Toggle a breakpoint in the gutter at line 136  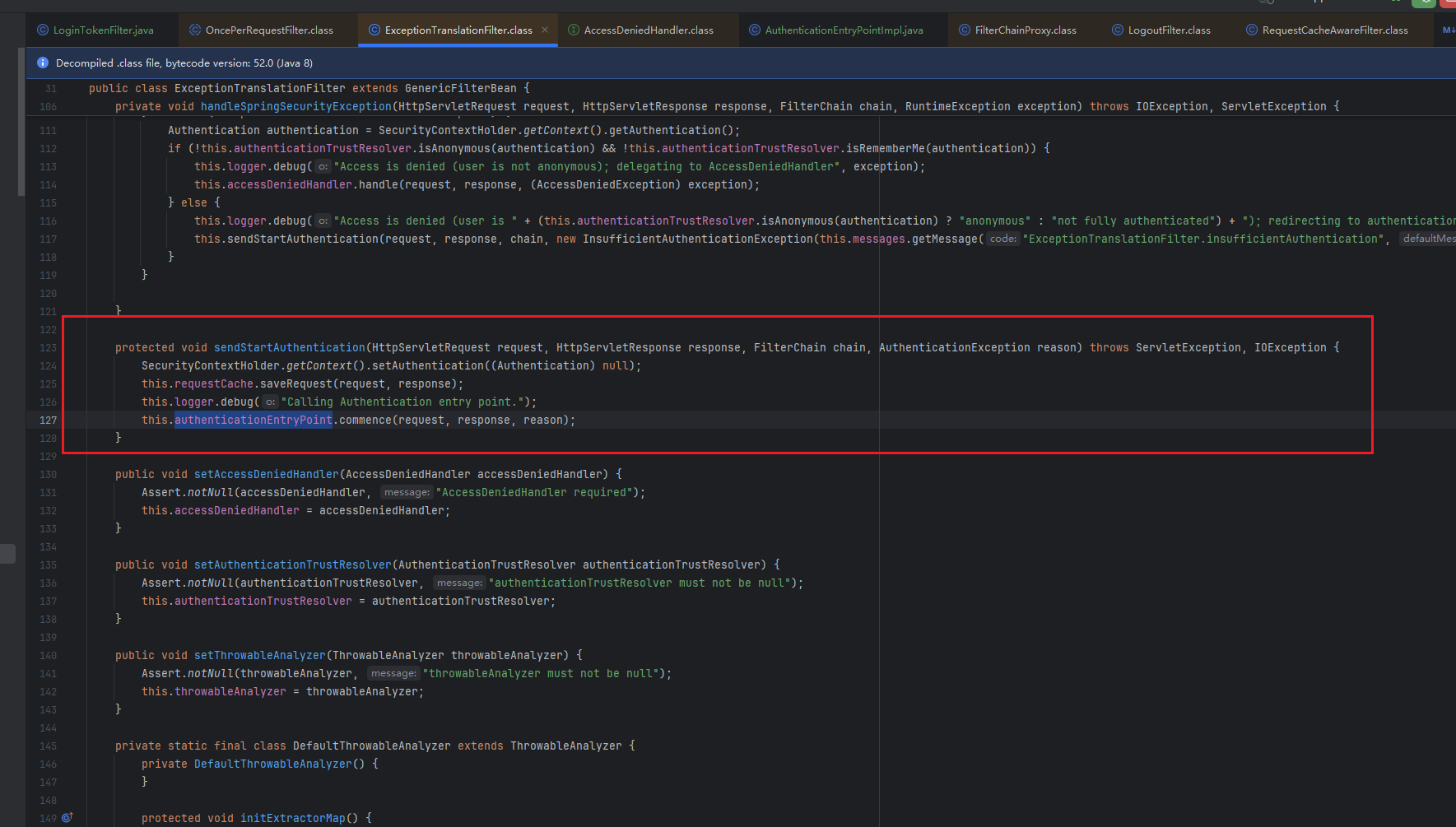[74, 583]
